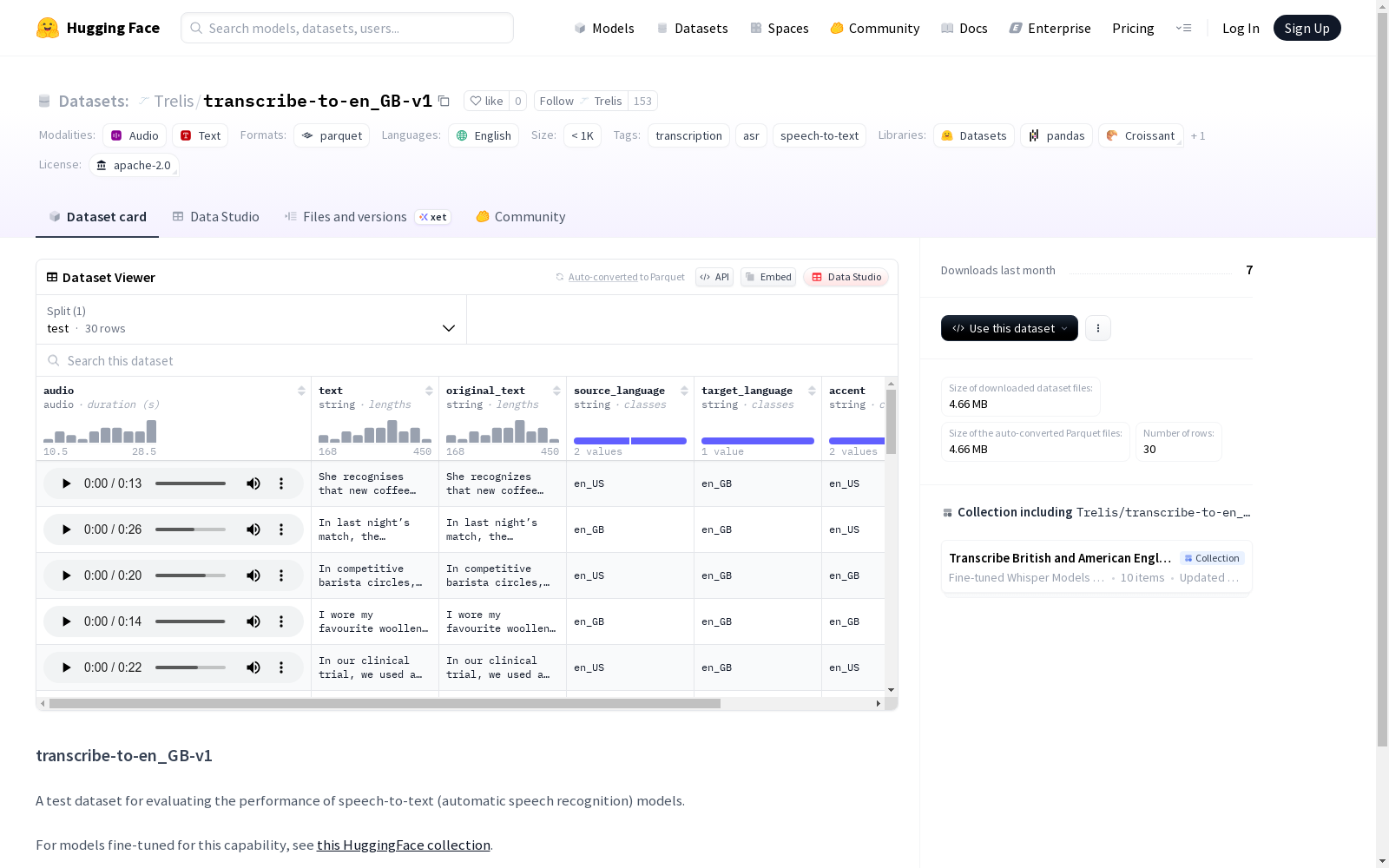Mute the 0:22 audio clip
Screen dimensions: 1389x868
click(253, 667)
